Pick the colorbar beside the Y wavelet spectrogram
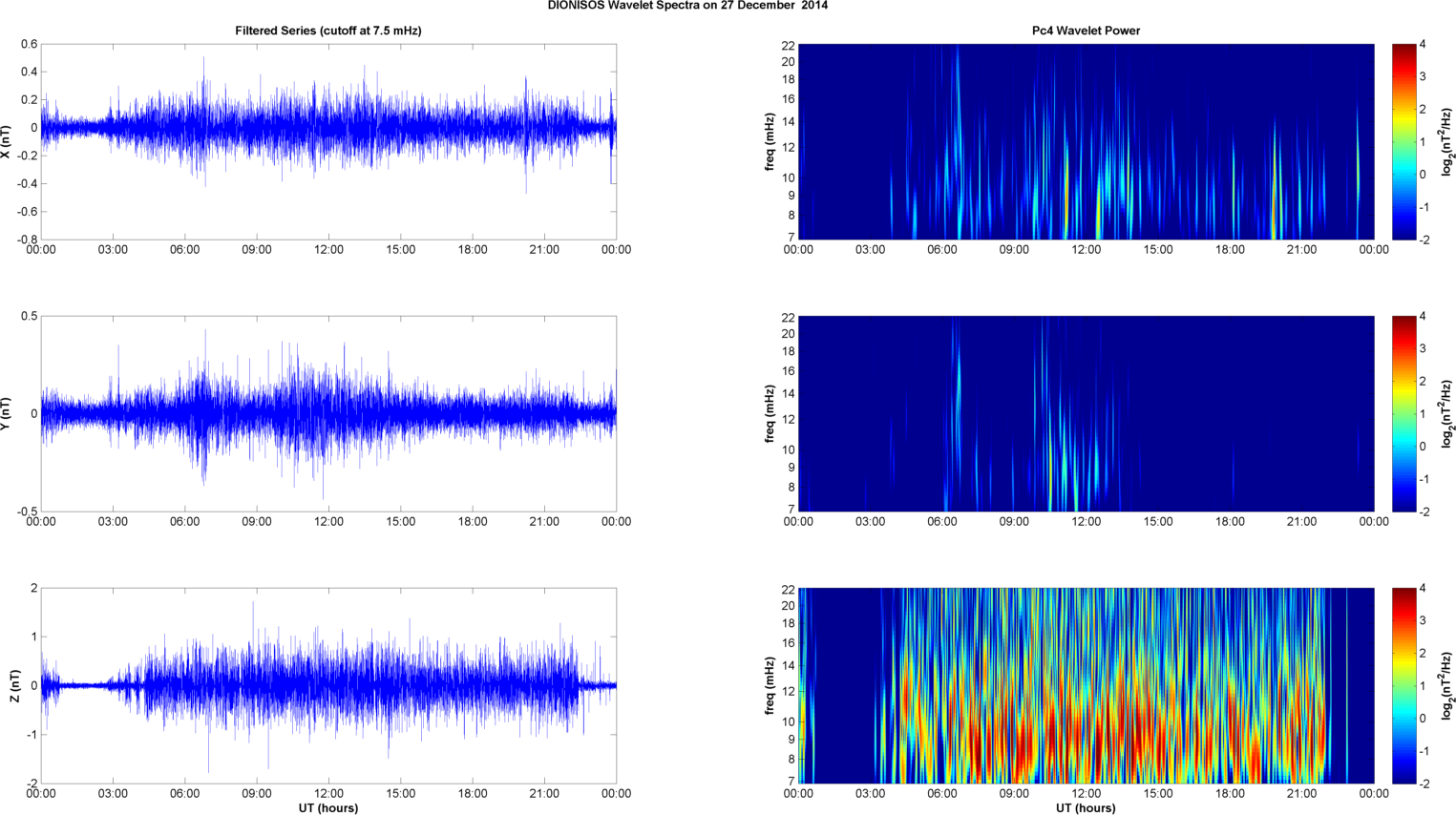The width and height of the screenshot is (1456, 815). 1403,413
